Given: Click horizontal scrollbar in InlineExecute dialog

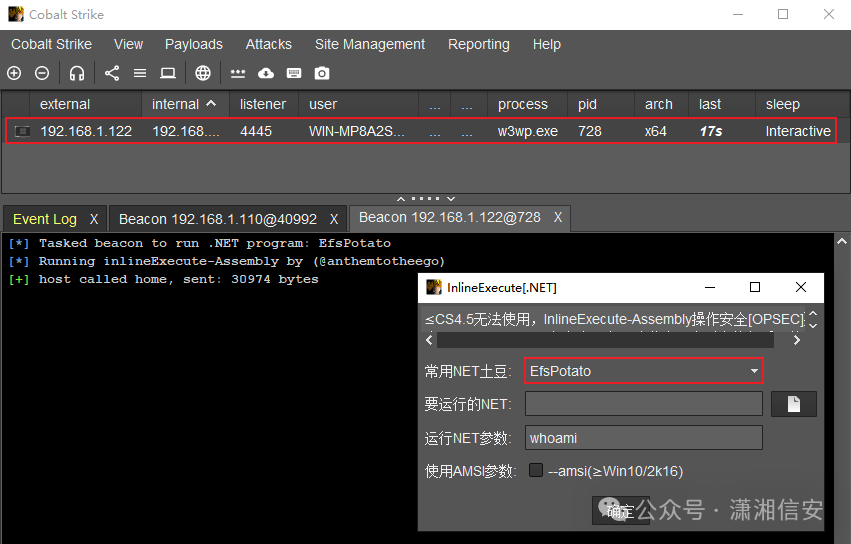Looking at the screenshot, I should pos(605,340).
